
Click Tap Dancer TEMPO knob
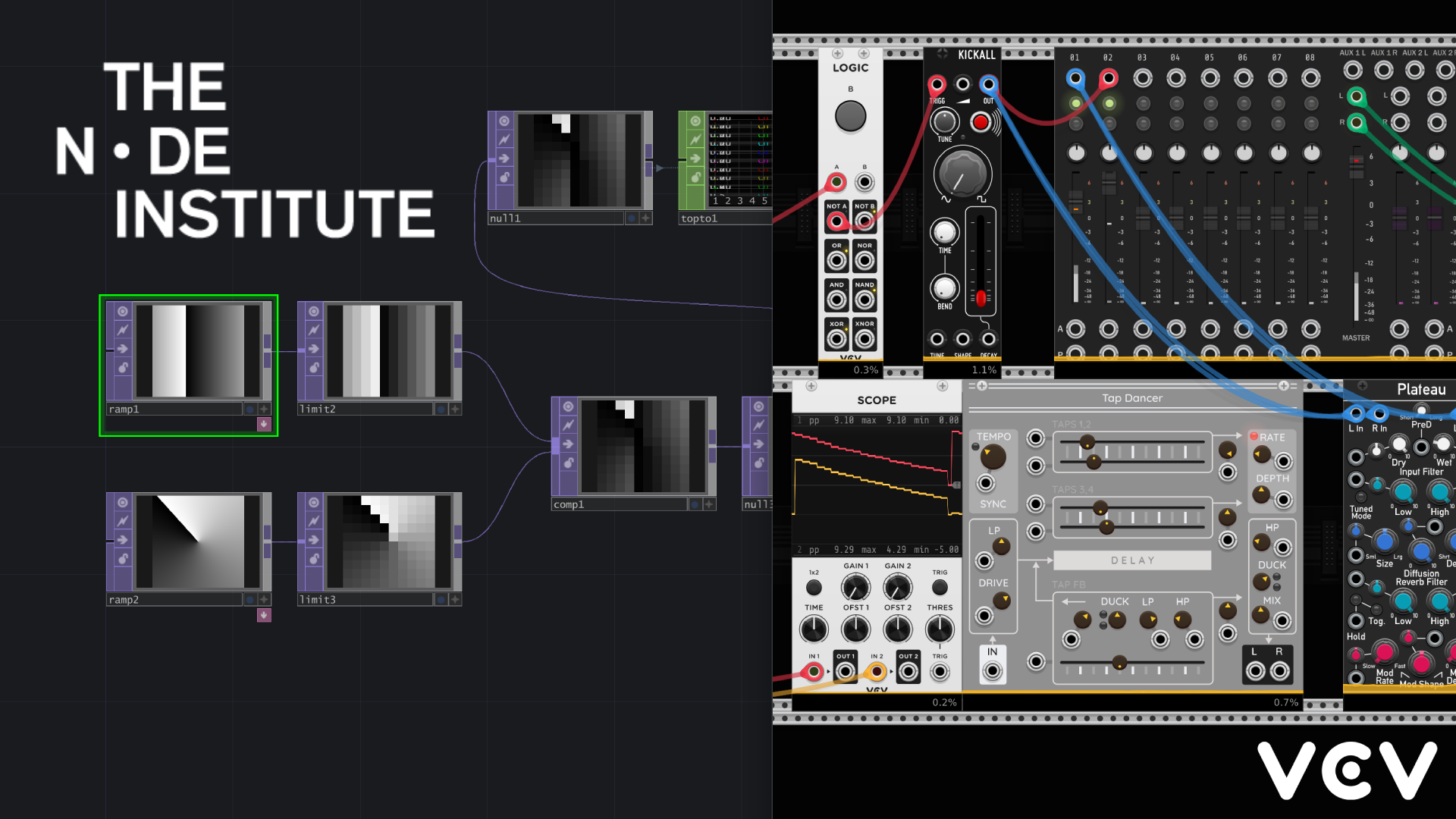click(x=993, y=457)
